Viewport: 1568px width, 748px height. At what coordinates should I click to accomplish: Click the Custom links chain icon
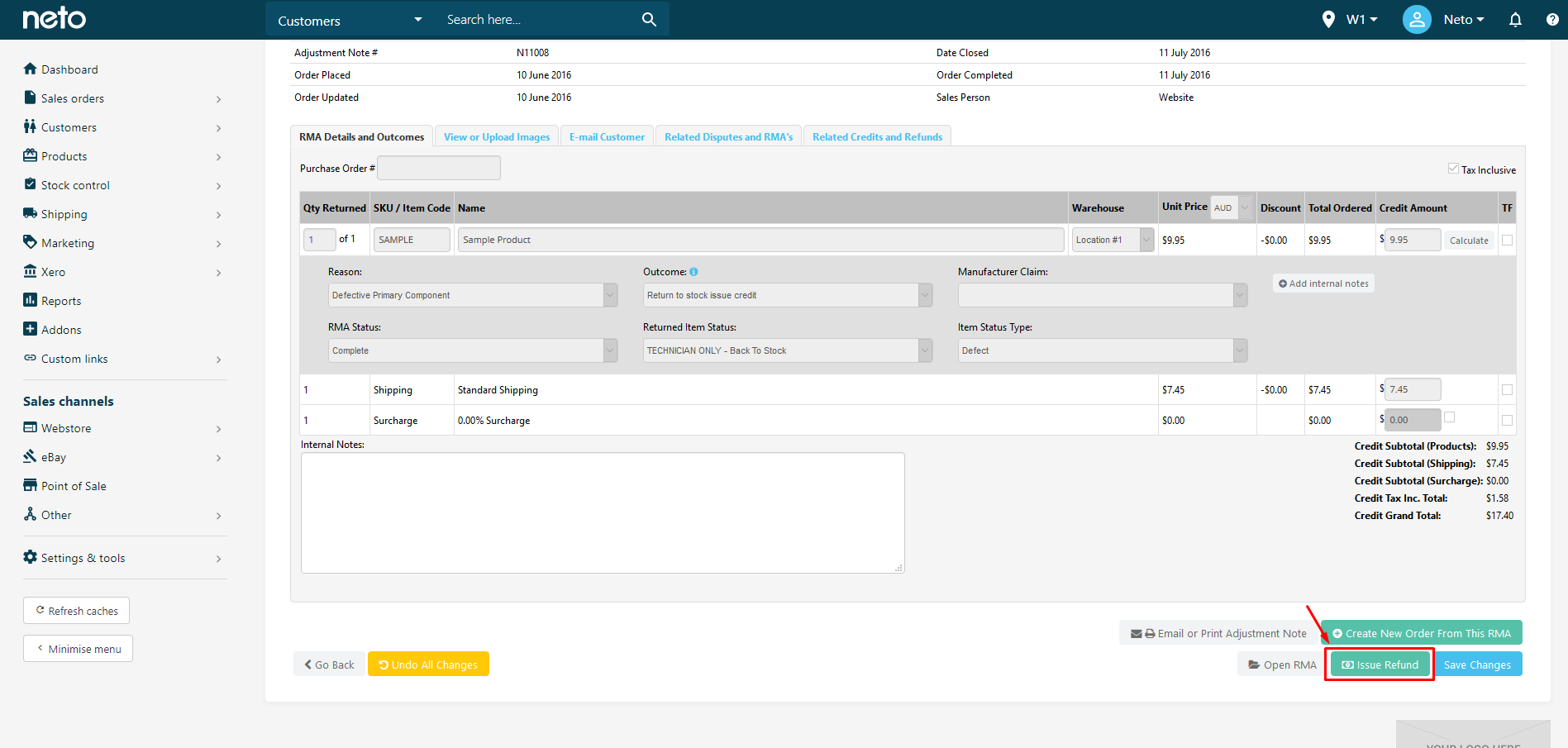(x=31, y=358)
